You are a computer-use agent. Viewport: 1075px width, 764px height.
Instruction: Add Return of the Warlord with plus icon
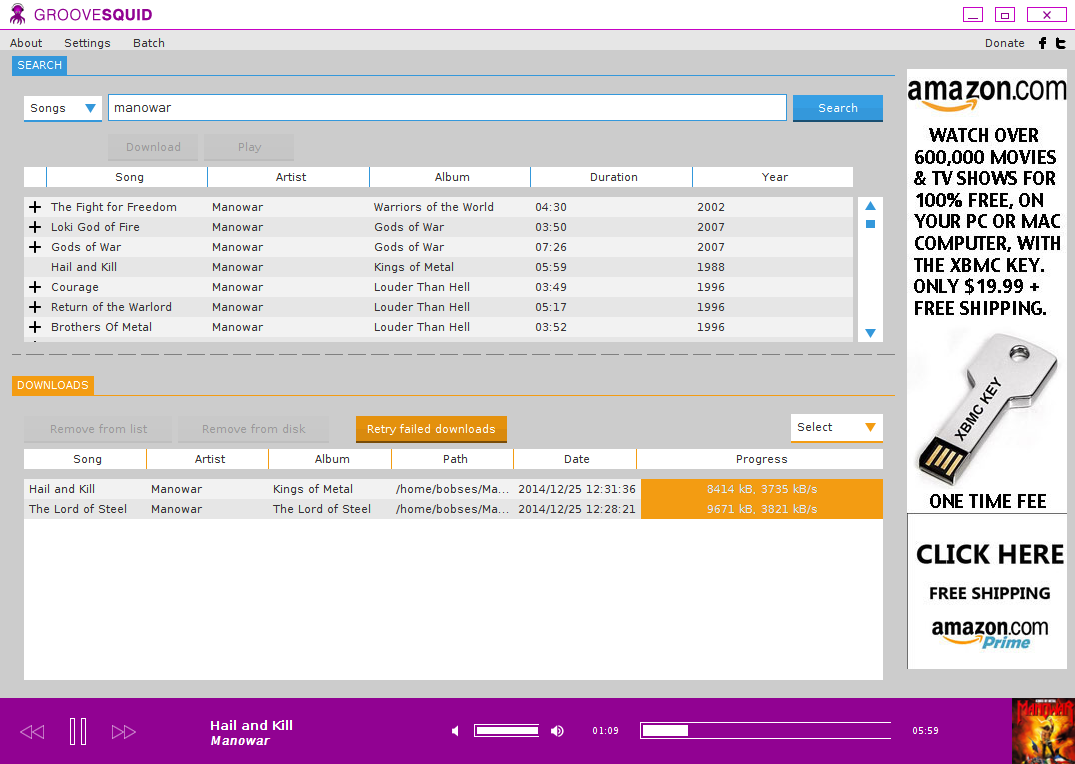pyautogui.click(x=35, y=307)
